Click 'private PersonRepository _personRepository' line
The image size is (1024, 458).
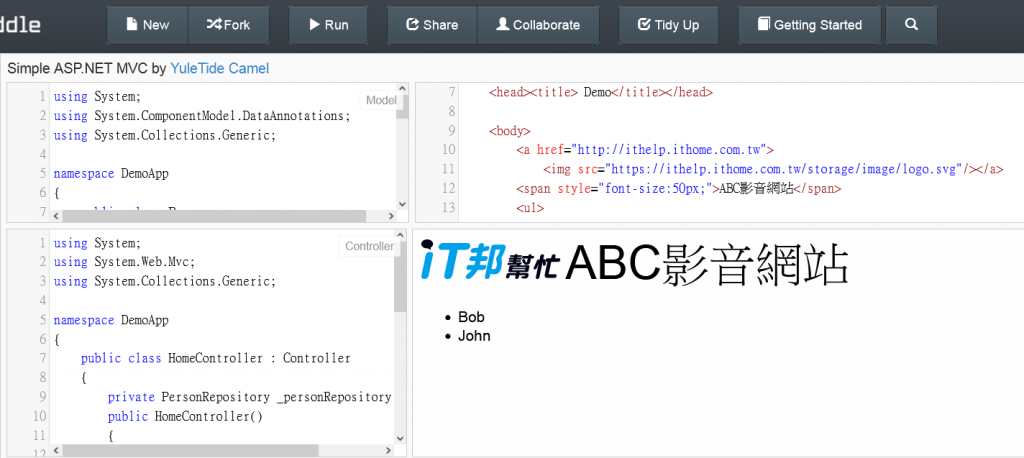click(x=249, y=397)
